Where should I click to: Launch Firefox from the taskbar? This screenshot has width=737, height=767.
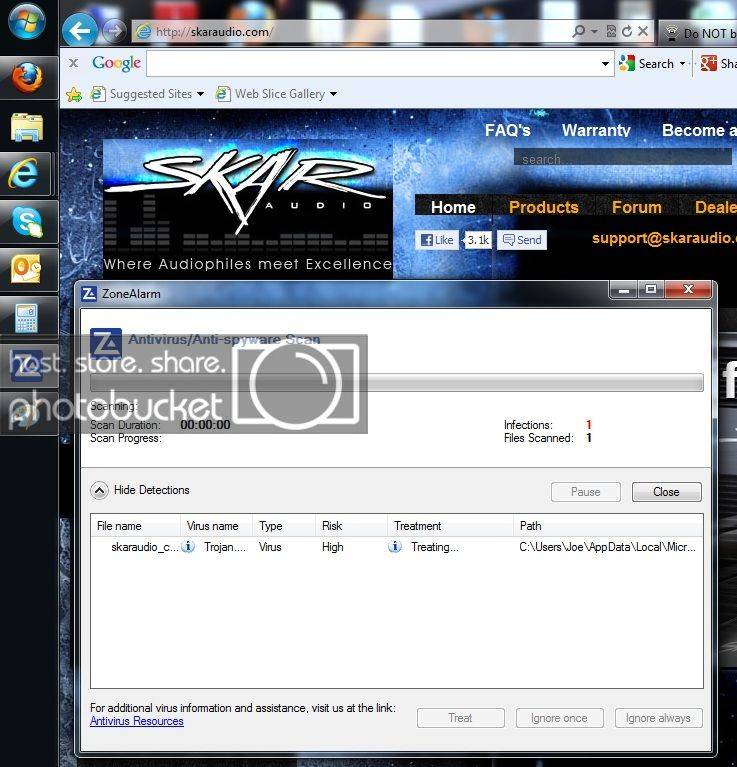pyautogui.click(x=27, y=77)
